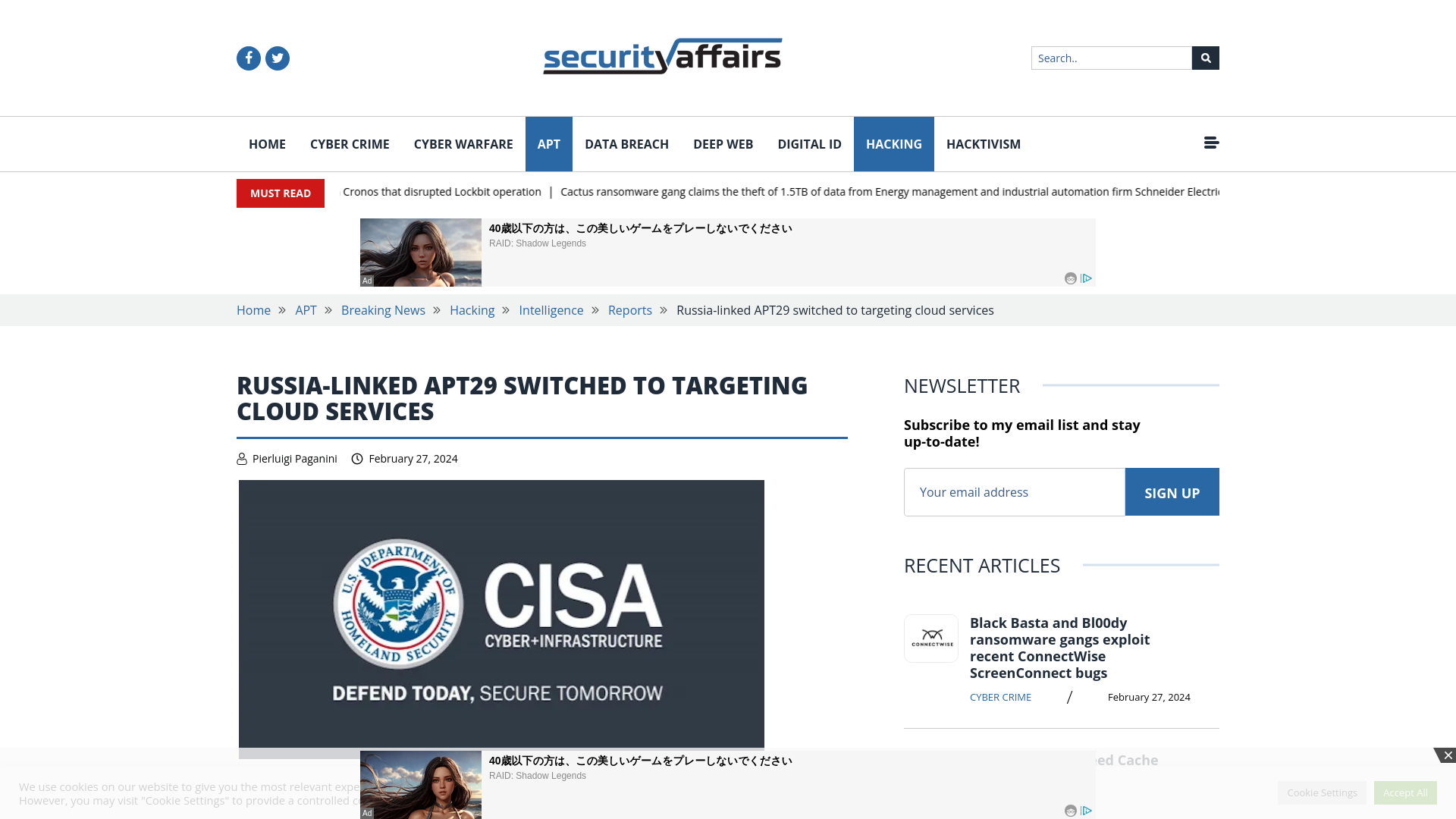Expand the breadcrumb Intelligence section
The height and width of the screenshot is (819, 1456).
(x=551, y=310)
